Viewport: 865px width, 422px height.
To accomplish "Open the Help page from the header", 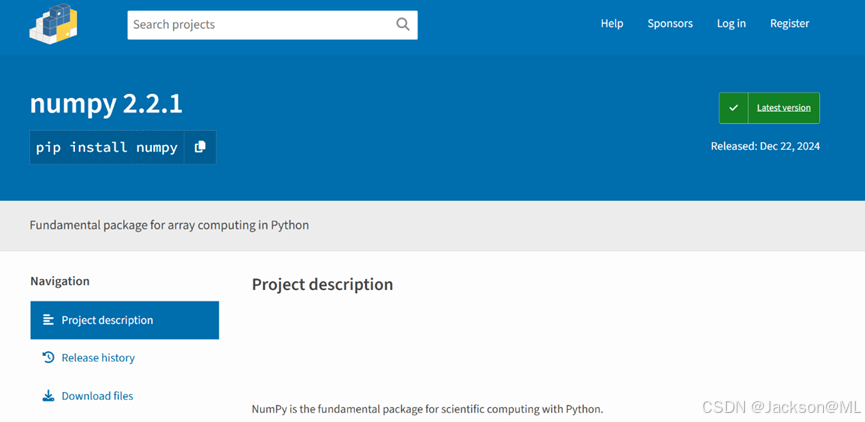I will point(611,24).
